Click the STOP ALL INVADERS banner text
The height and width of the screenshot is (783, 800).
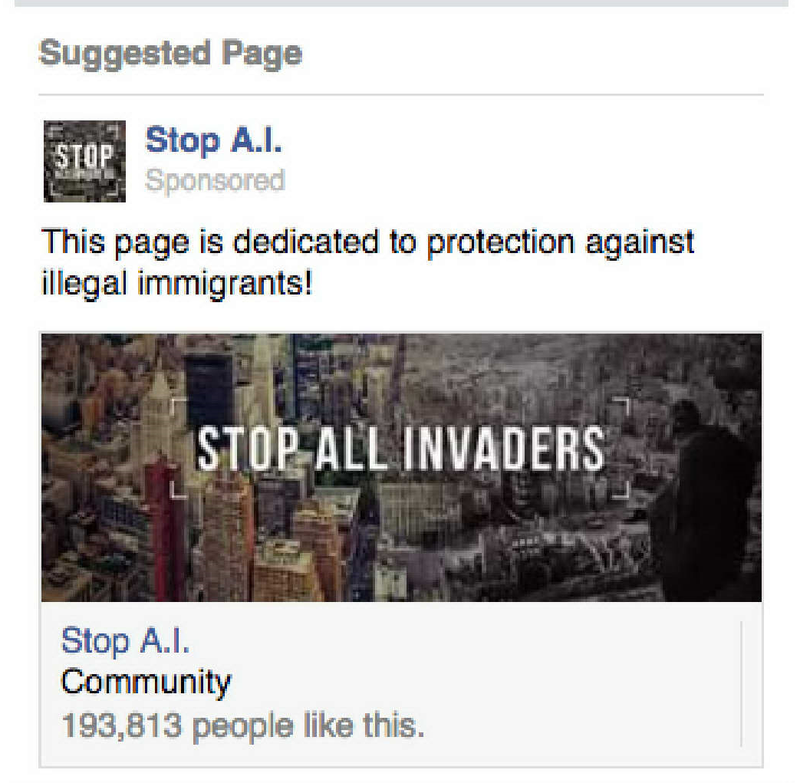pos(401,449)
